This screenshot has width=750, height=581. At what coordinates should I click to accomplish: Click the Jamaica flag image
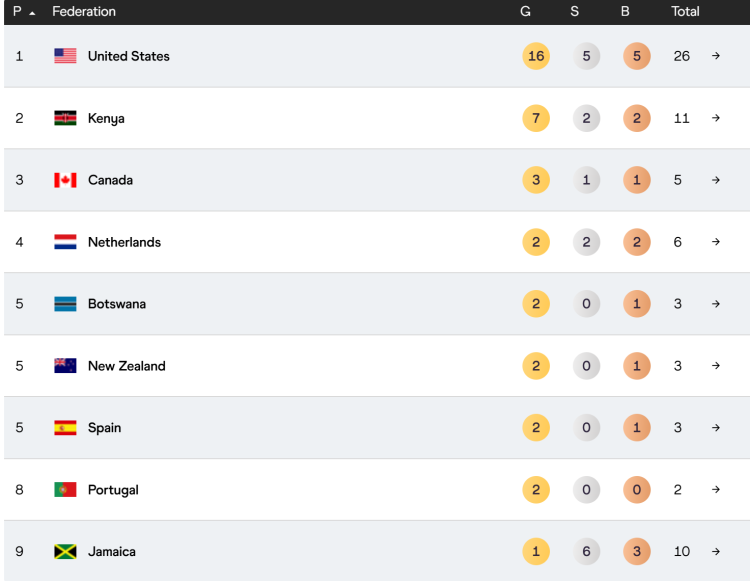click(65, 551)
